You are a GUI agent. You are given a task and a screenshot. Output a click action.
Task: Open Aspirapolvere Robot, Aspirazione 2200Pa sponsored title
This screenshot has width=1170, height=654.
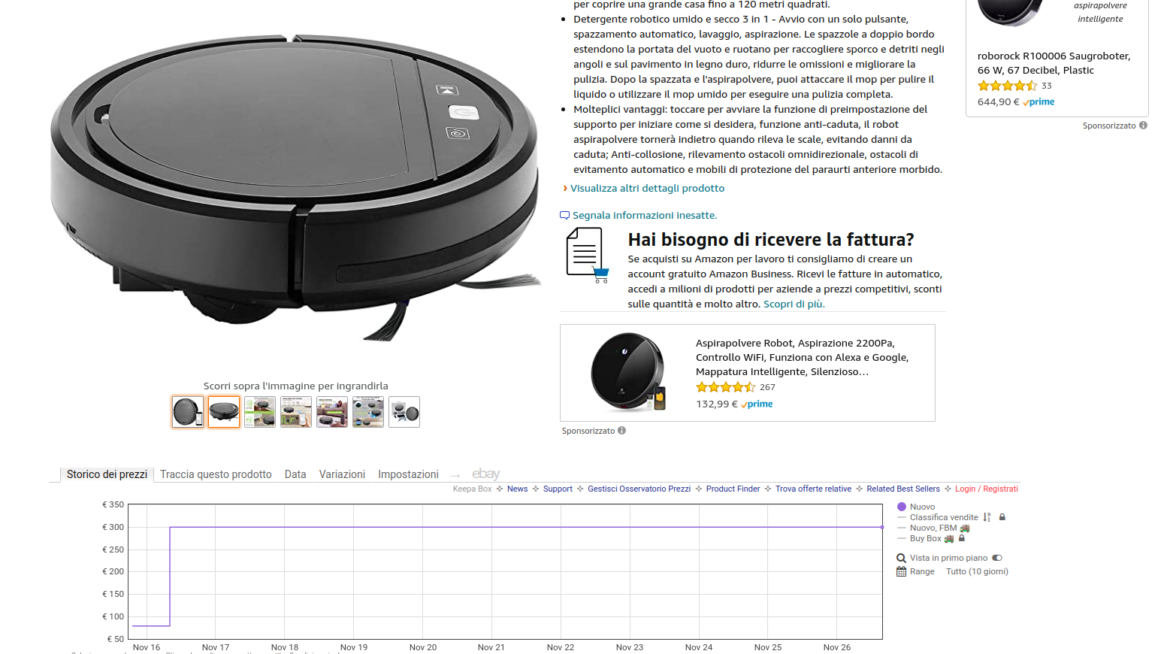pyautogui.click(x=802, y=358)
